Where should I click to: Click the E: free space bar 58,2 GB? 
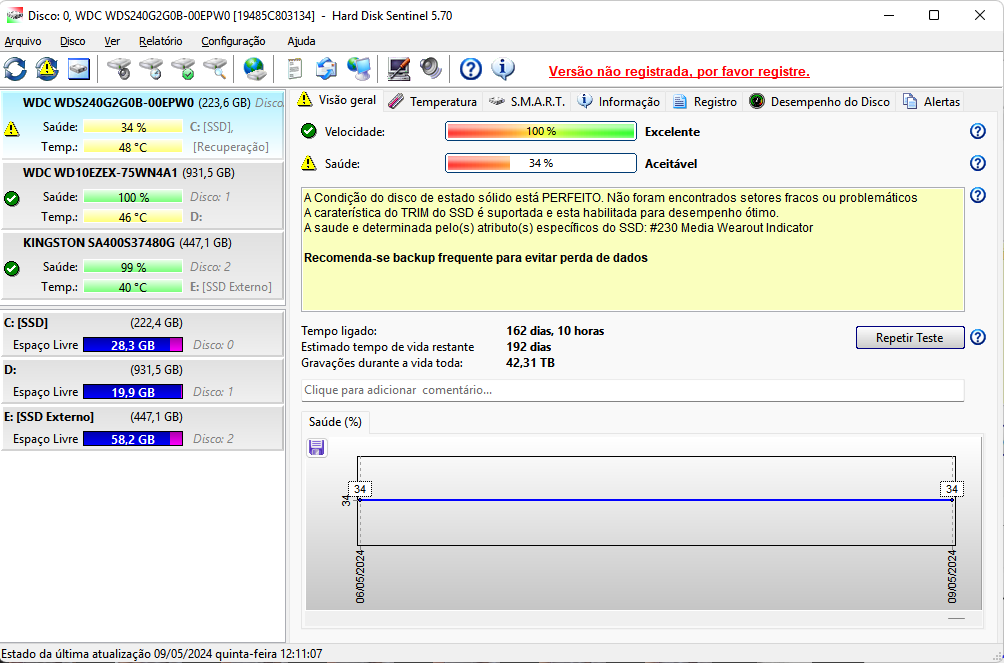pyautogui.click(x=133, y=439)
